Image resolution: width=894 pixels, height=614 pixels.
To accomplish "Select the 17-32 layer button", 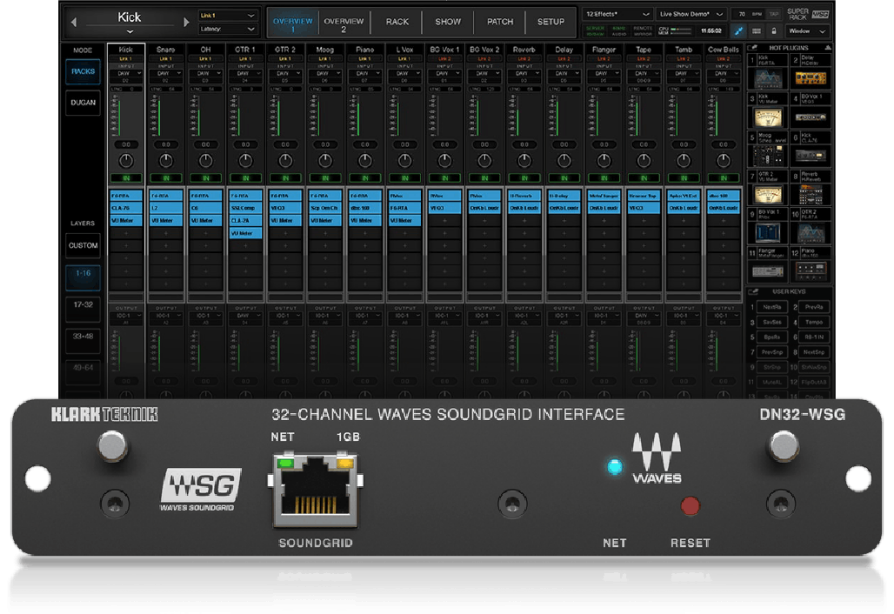I will (x=83, y=308).
